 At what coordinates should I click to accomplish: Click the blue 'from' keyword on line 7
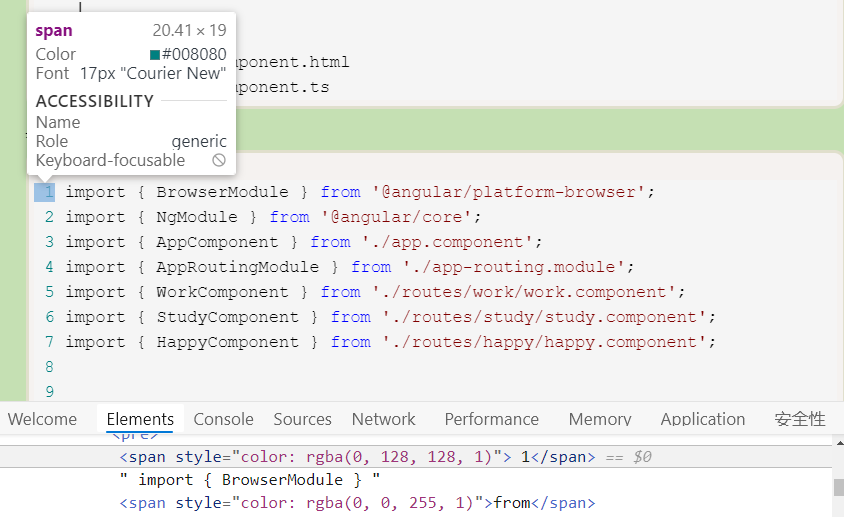[x=351, y=342]
